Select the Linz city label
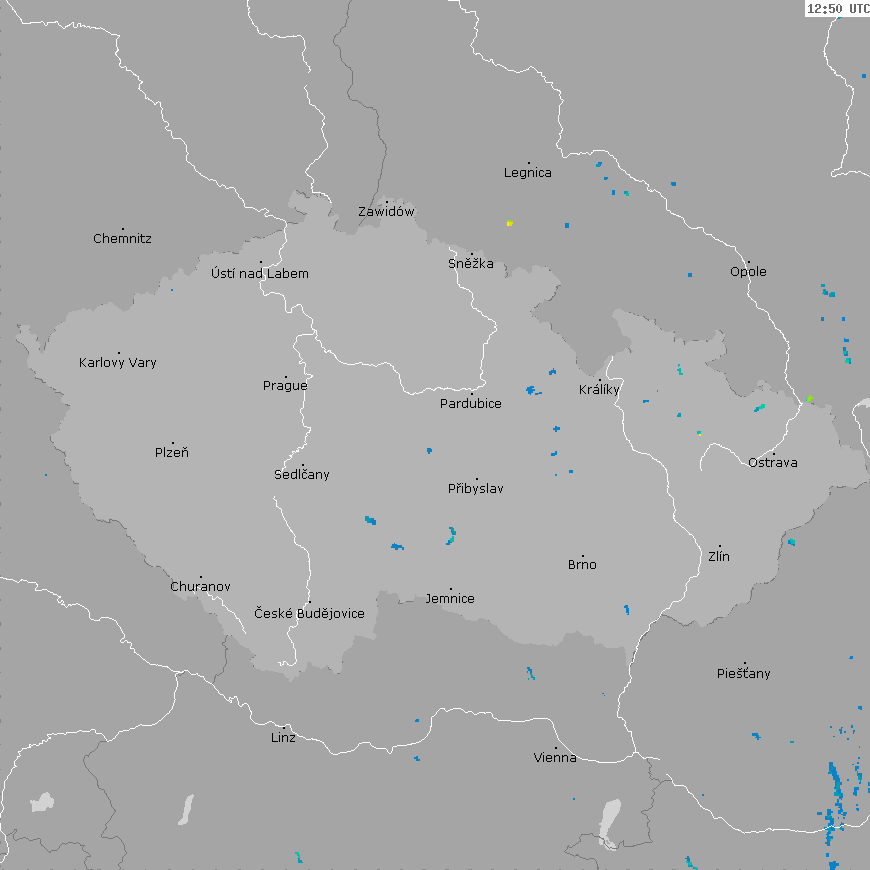The image size is (870, 870). pyautogui.click(x=283, y=738)
